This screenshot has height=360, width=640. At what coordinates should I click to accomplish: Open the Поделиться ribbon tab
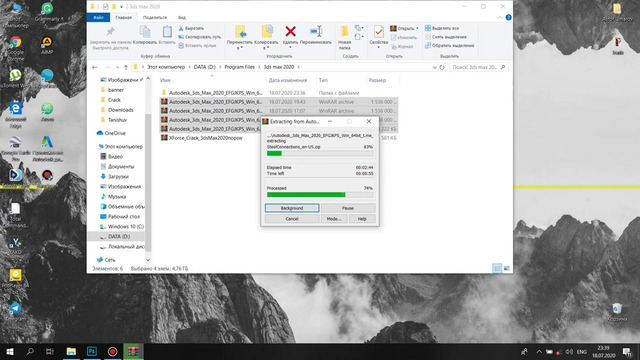[x=155, y=18]
